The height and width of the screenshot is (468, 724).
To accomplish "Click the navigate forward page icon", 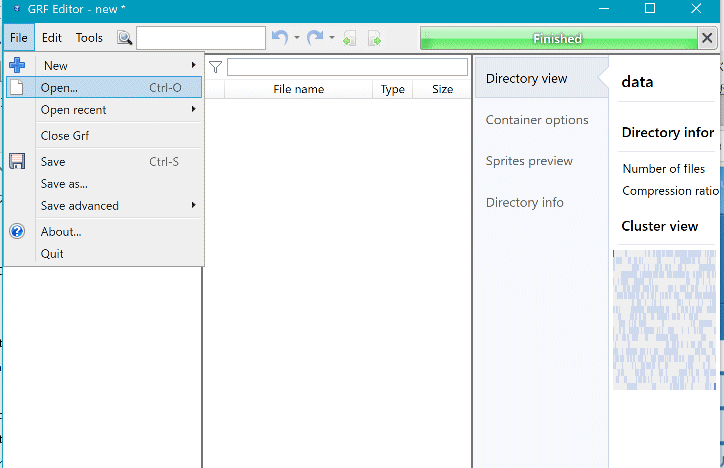I will coord(374,38).
